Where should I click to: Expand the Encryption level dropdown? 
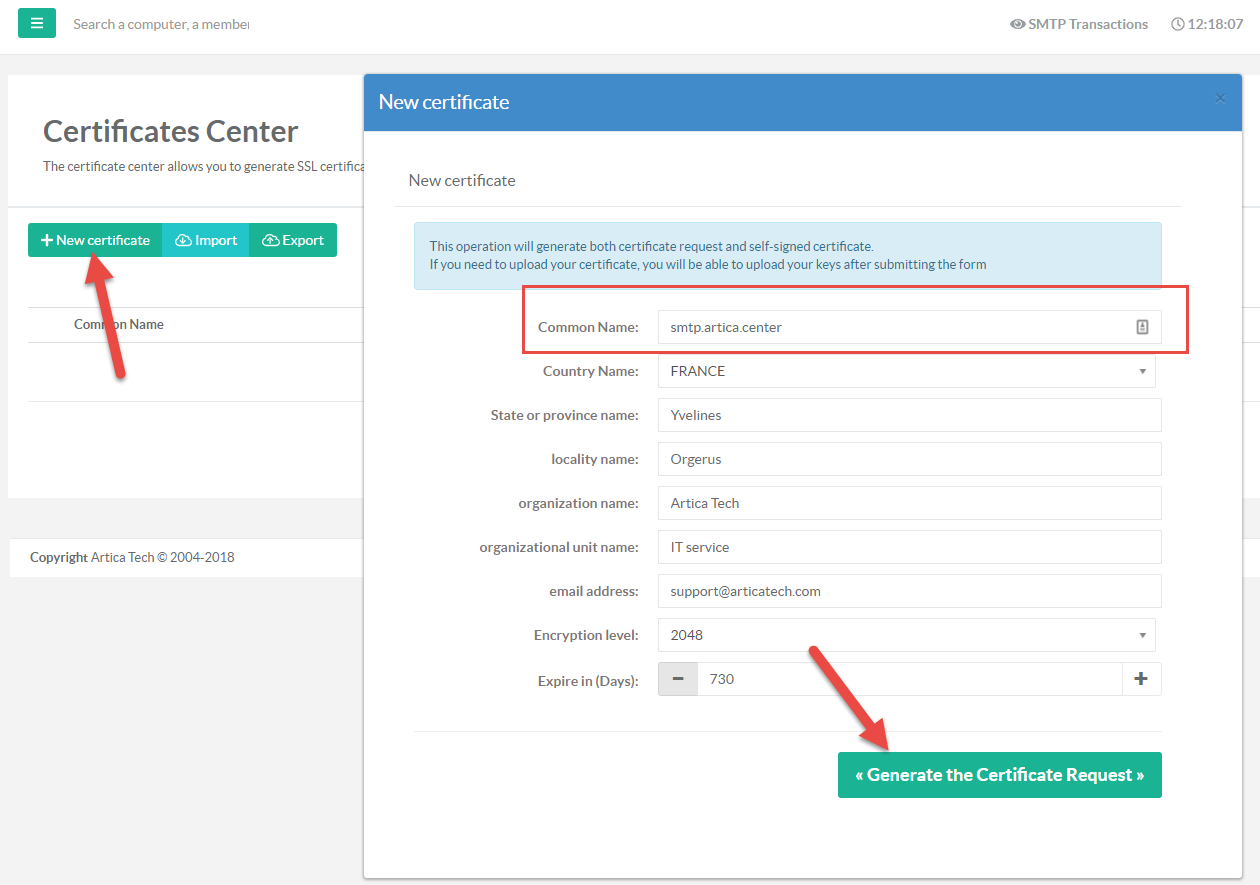(x=906, y=635)
